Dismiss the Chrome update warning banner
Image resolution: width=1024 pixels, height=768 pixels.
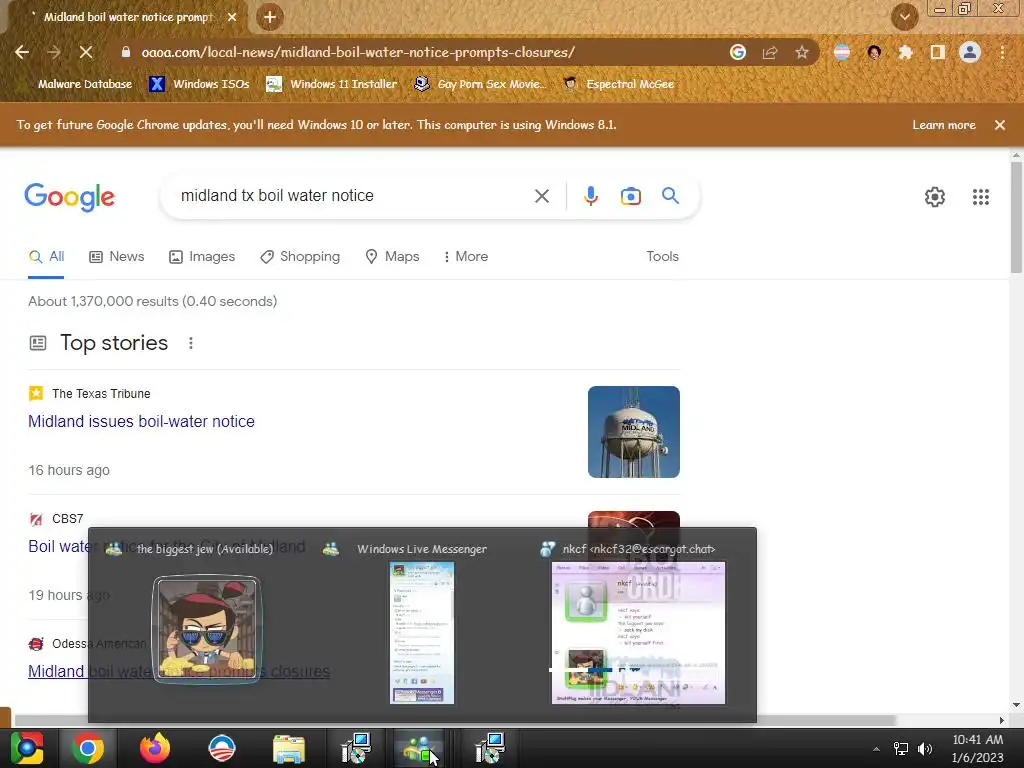click(1000, 125)
